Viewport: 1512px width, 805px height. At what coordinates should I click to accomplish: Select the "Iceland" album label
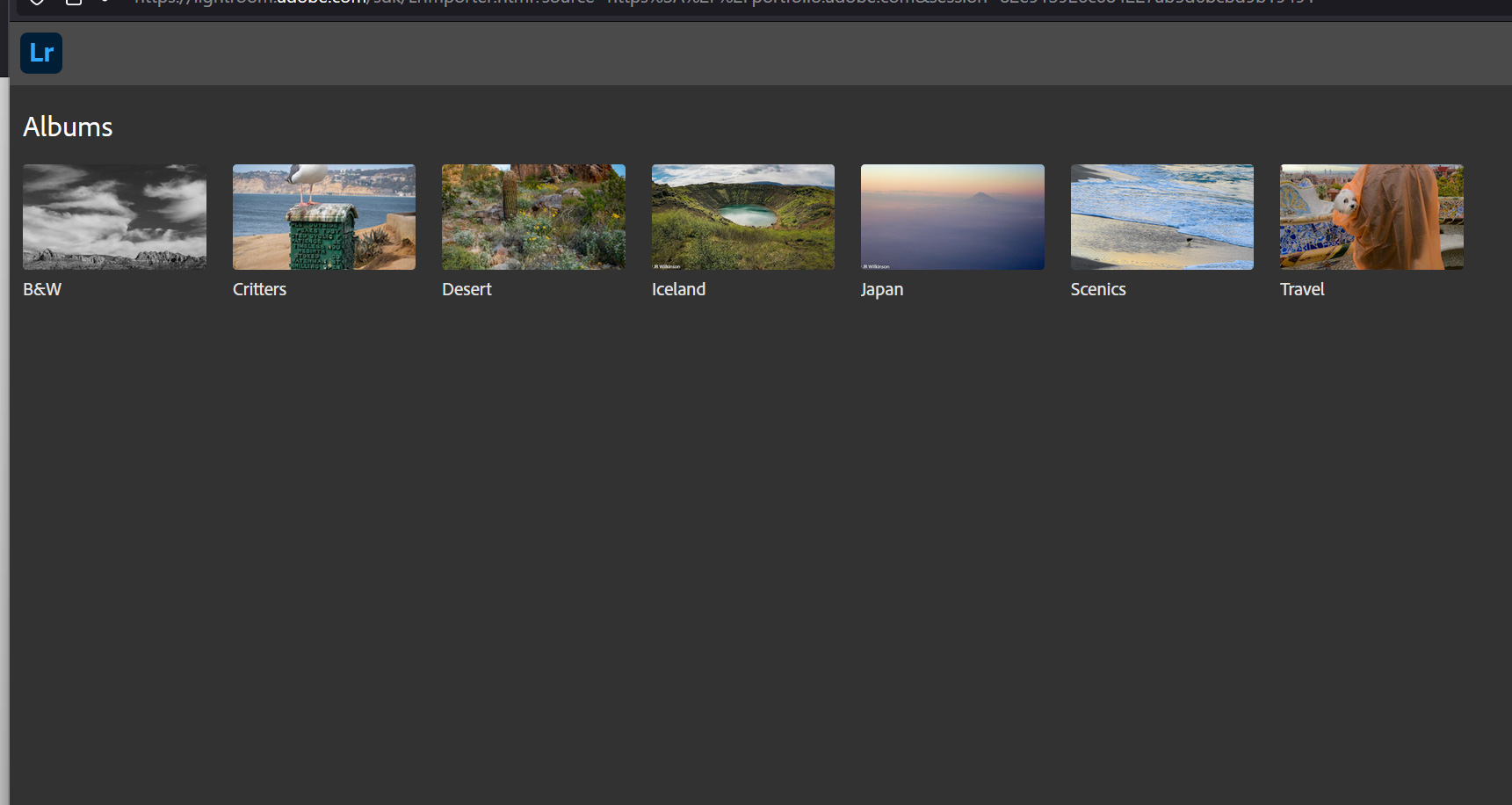point(678,289)
